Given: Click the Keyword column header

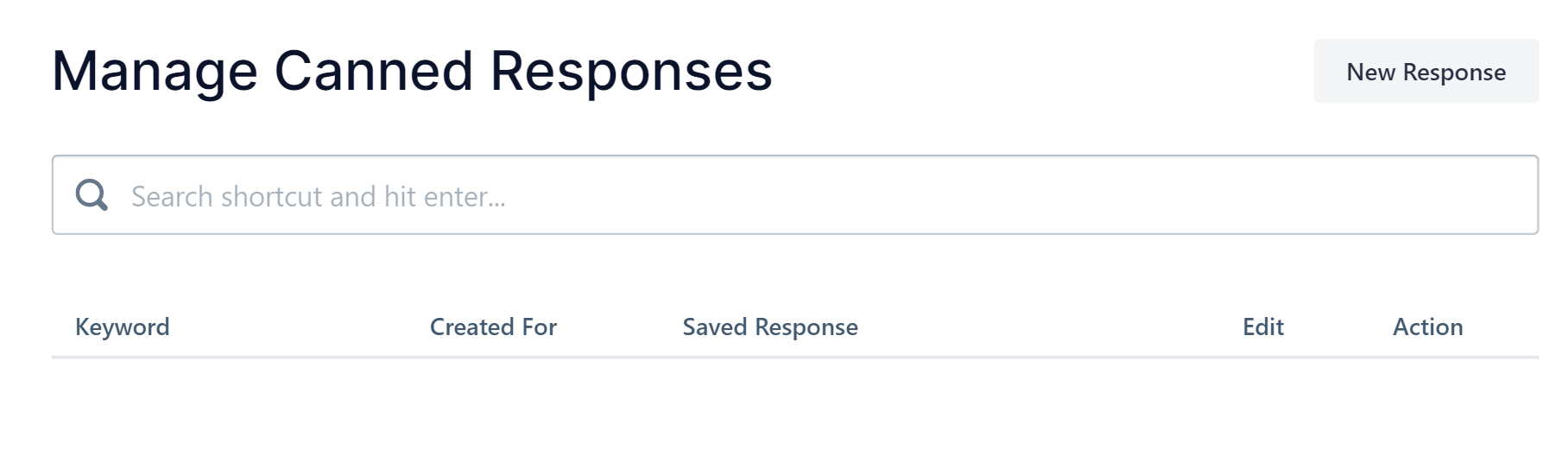Looking at the screenshot, I should pos(123,327).
